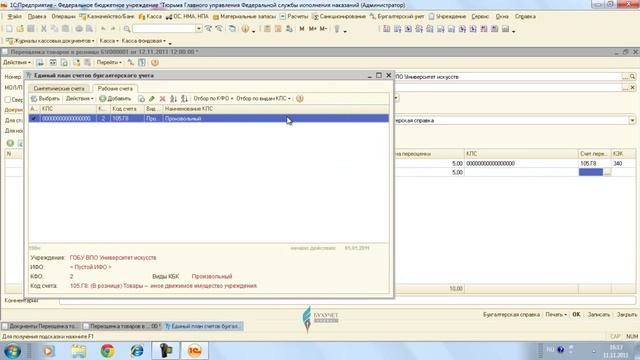Screen dimensions: 640x360
Task: Click the cut scissors icon in main toolbar
Action: coord(44,29)
